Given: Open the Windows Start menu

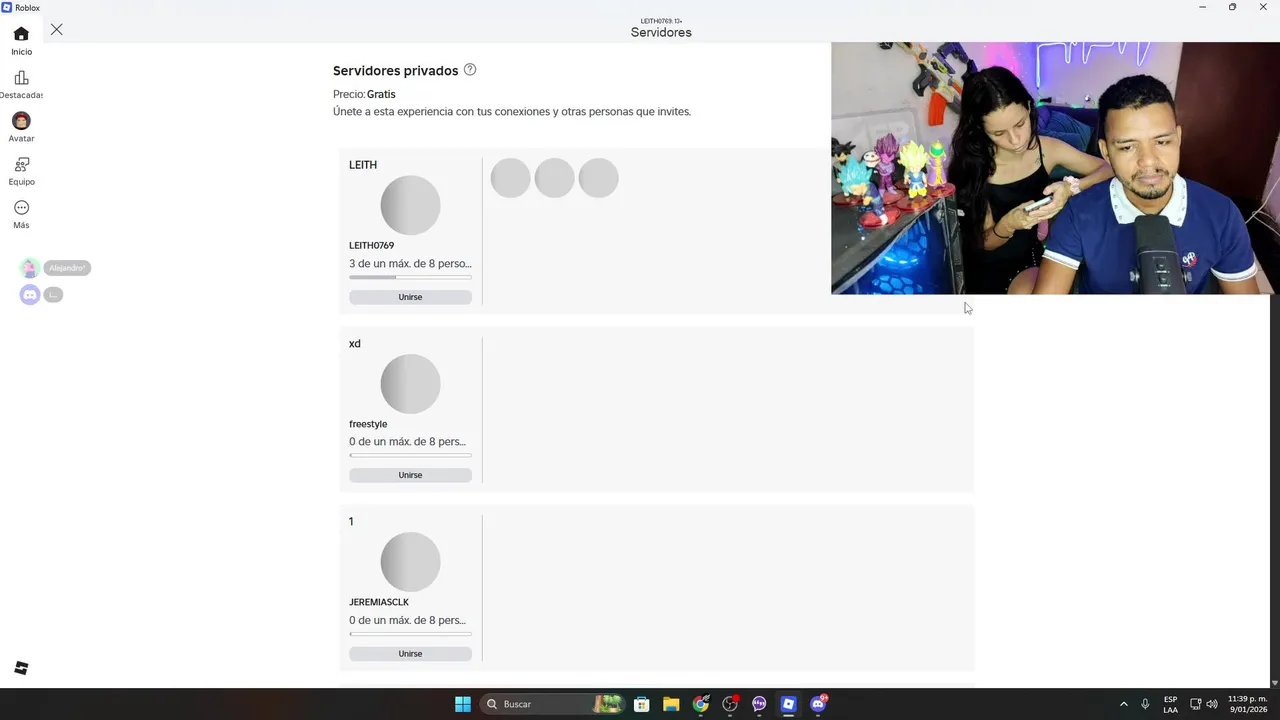Looking at the screenshot, I should [x=463, y=704].
